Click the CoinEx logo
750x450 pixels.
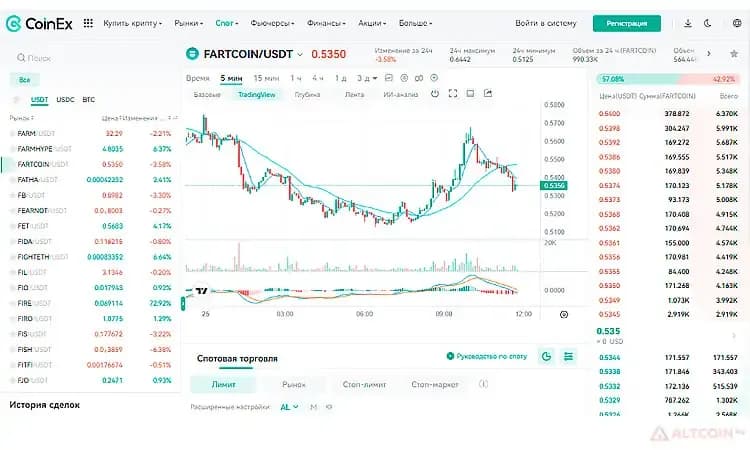[39, 23]
